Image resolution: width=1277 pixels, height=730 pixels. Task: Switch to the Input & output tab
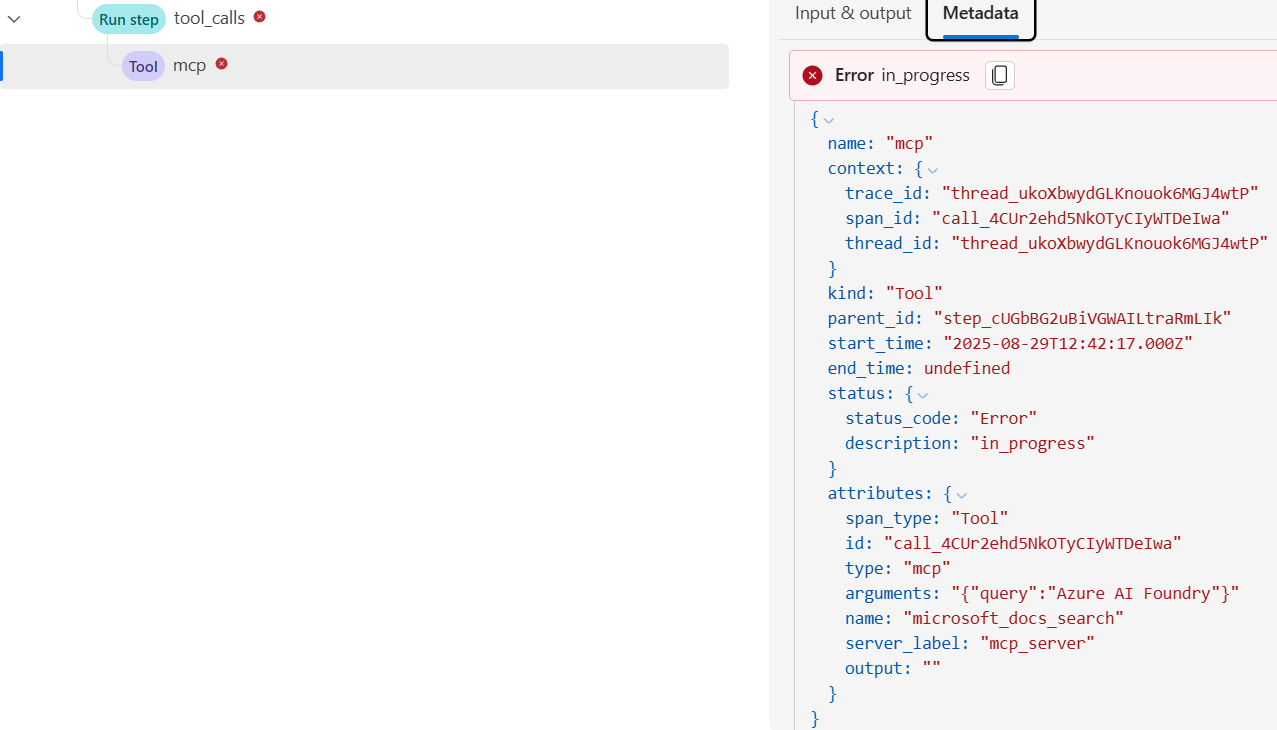[x=853, y=14]
